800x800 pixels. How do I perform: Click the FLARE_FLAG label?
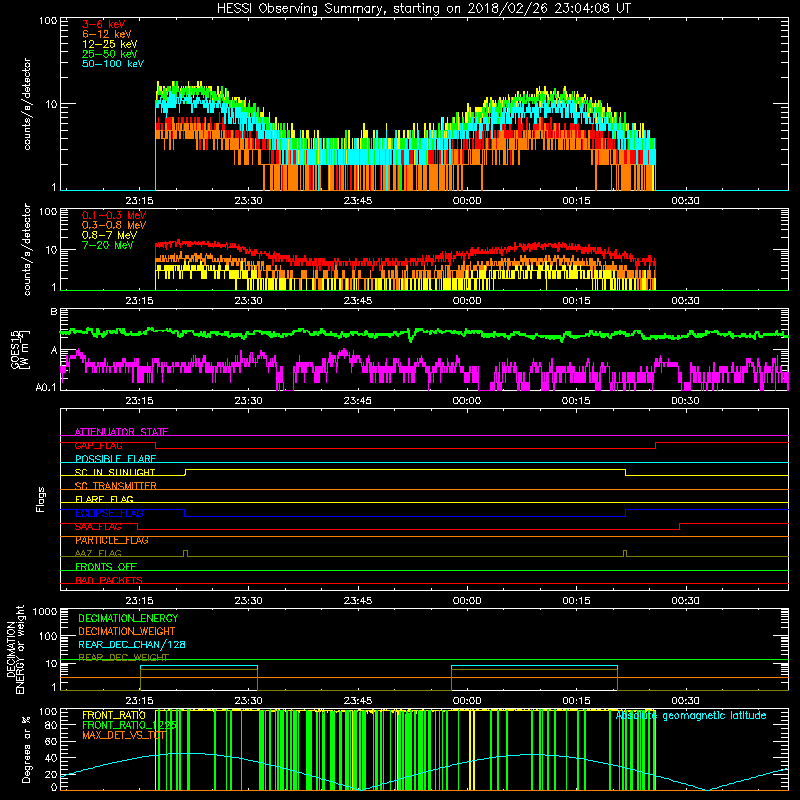click(x=104, y=499)
